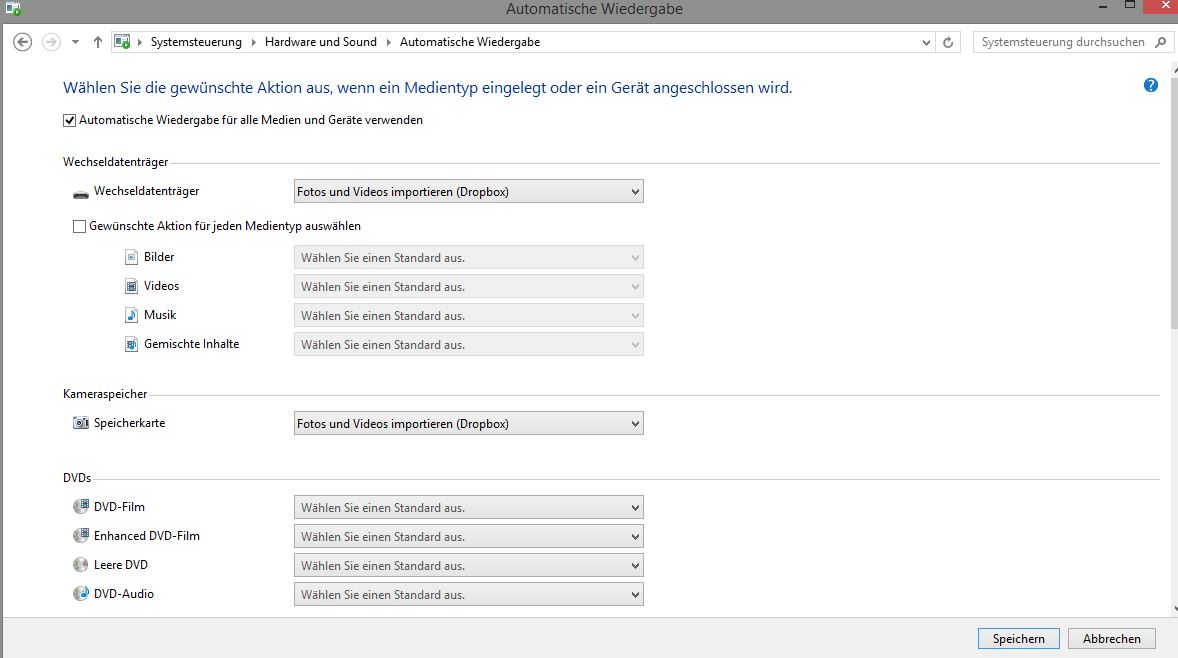Click the Musik note icon
This screenshot has height=658, width=1178.
pyautogui.click(x=131, y=315)
